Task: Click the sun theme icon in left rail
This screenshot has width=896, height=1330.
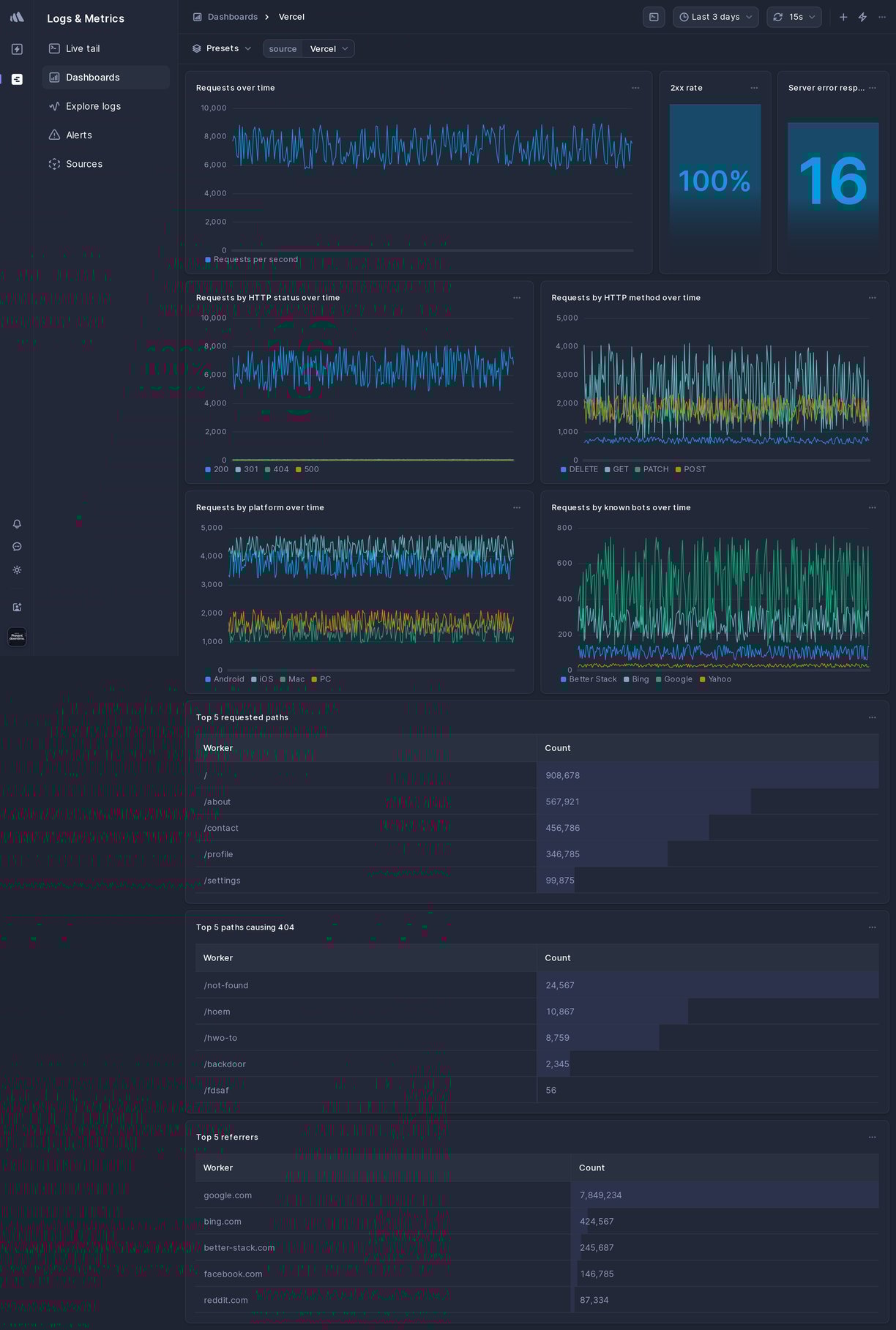Action: (x=17, y=570)
